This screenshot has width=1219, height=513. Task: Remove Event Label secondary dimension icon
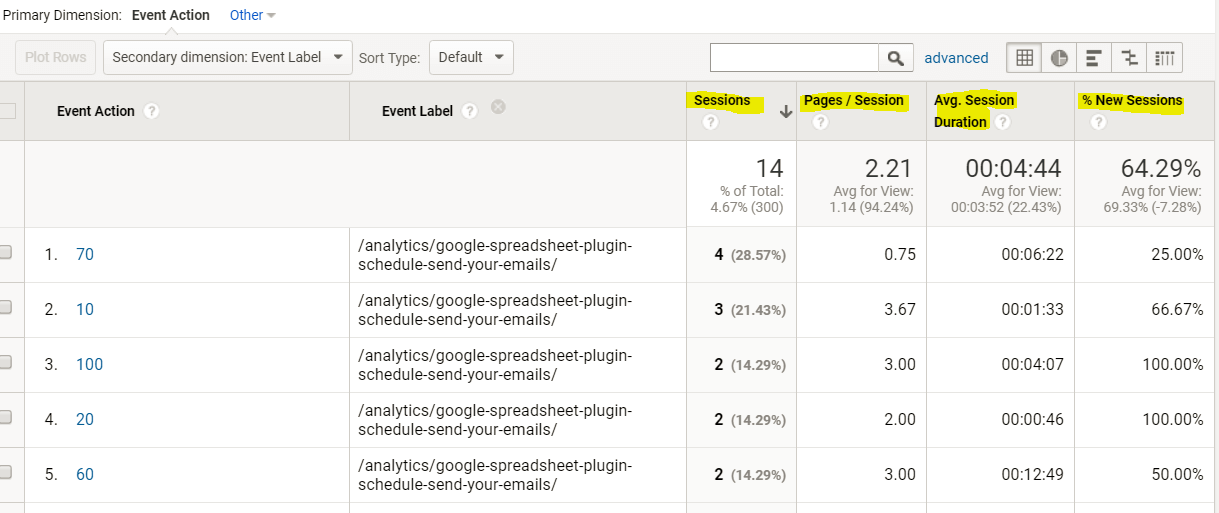(498, 107)
